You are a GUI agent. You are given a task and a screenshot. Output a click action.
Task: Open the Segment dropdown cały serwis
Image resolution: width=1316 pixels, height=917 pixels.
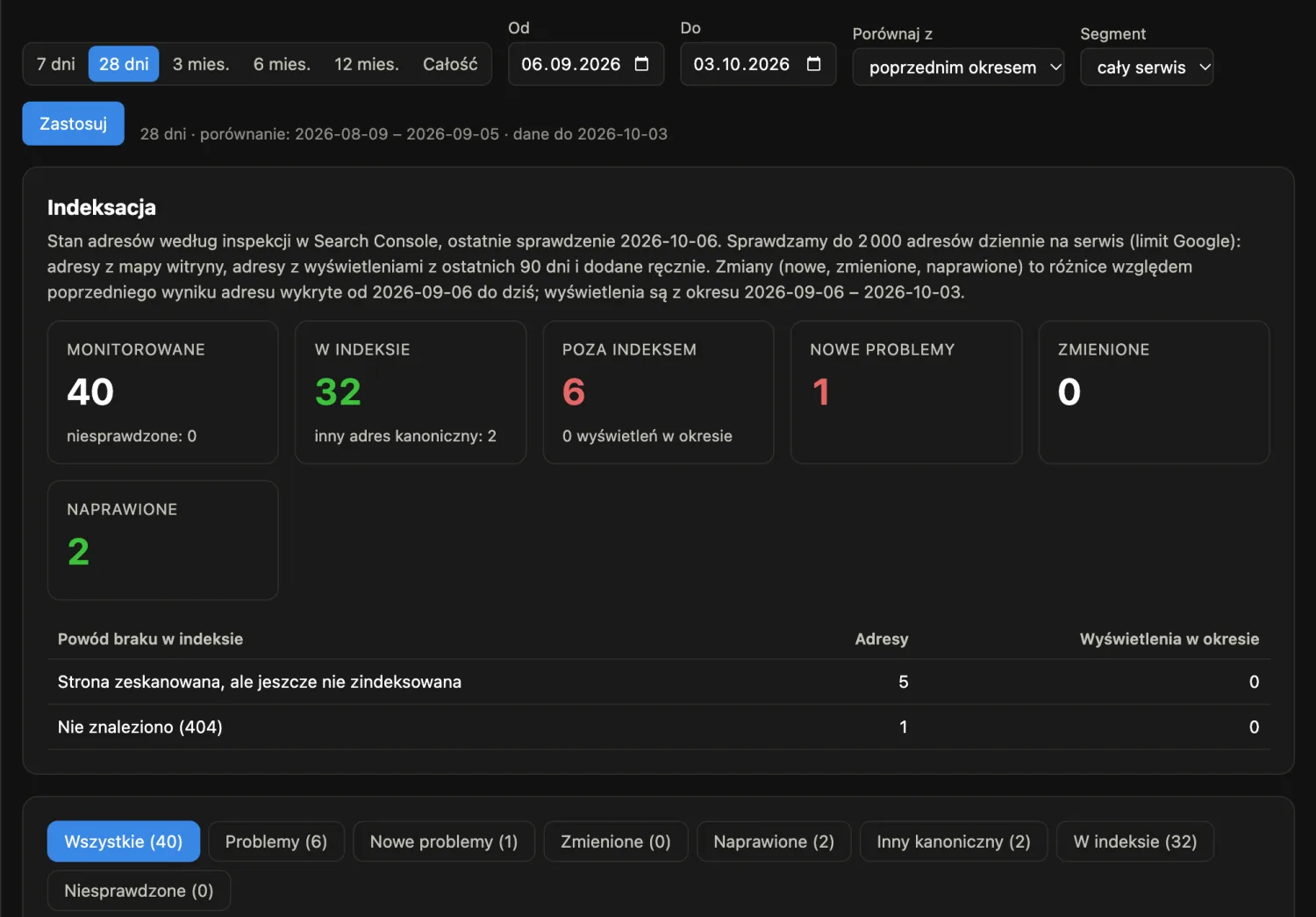(1147, 67)
